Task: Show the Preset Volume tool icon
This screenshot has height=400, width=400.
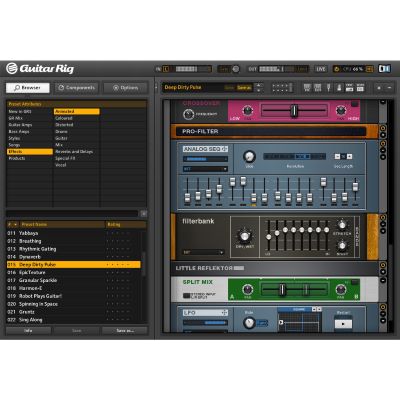Action: (349, 88)
